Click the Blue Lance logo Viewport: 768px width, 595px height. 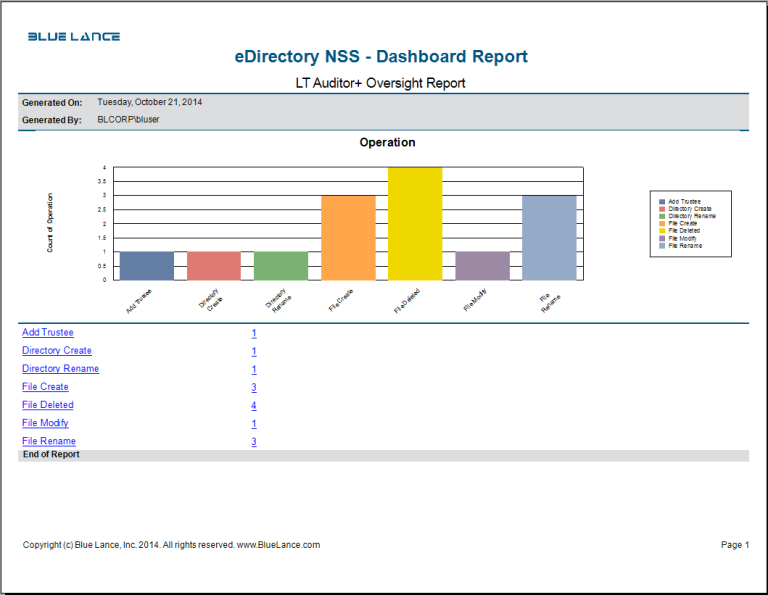(74, 37)
